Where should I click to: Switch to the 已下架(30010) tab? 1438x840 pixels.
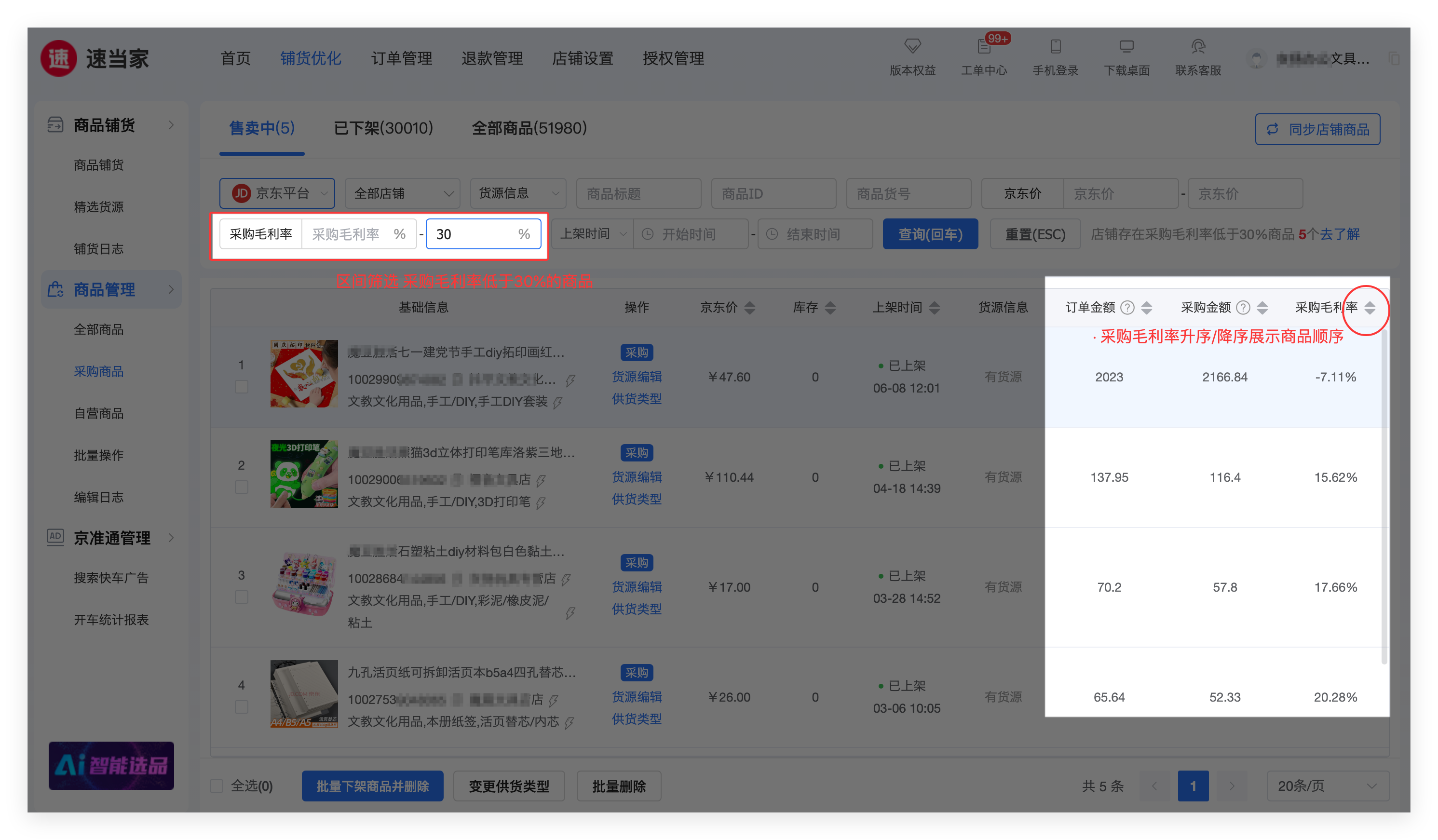(x=383, y=128)
